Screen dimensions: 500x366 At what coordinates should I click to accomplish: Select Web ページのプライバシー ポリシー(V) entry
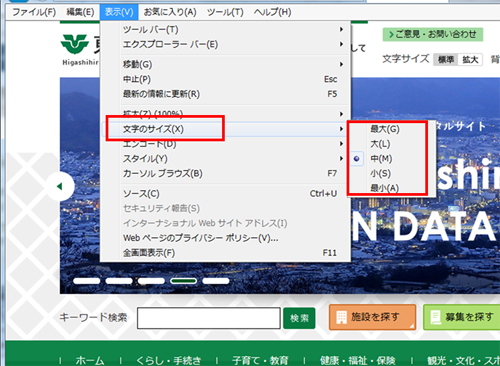[x=225, y=238]
